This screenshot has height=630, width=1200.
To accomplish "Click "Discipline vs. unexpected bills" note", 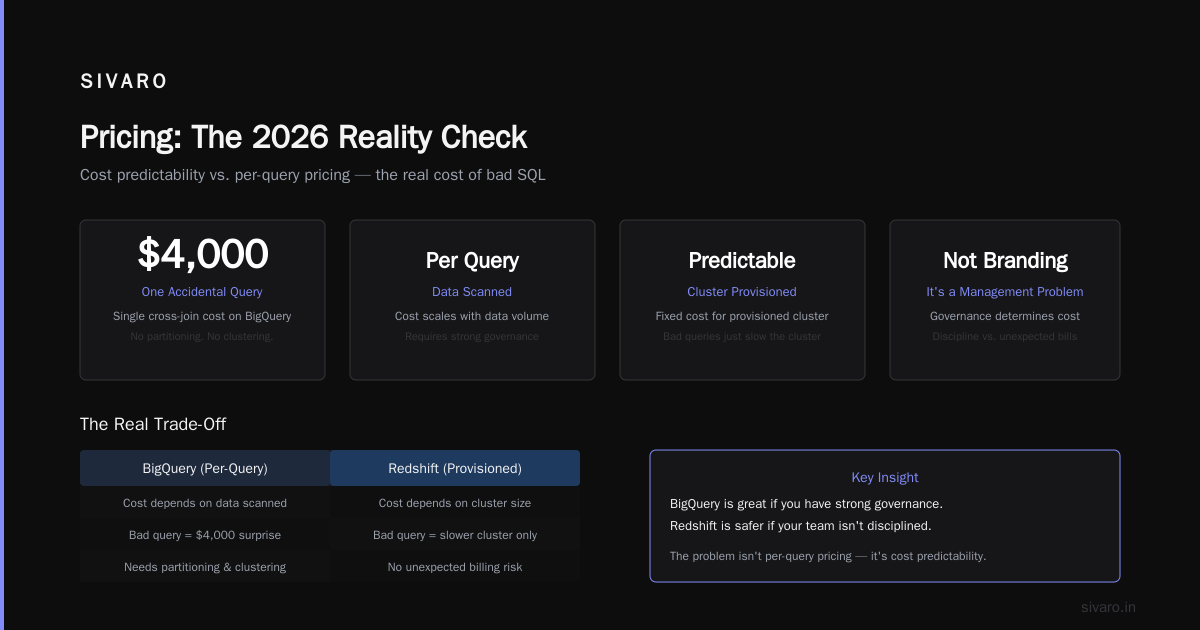I will 1005,337.
